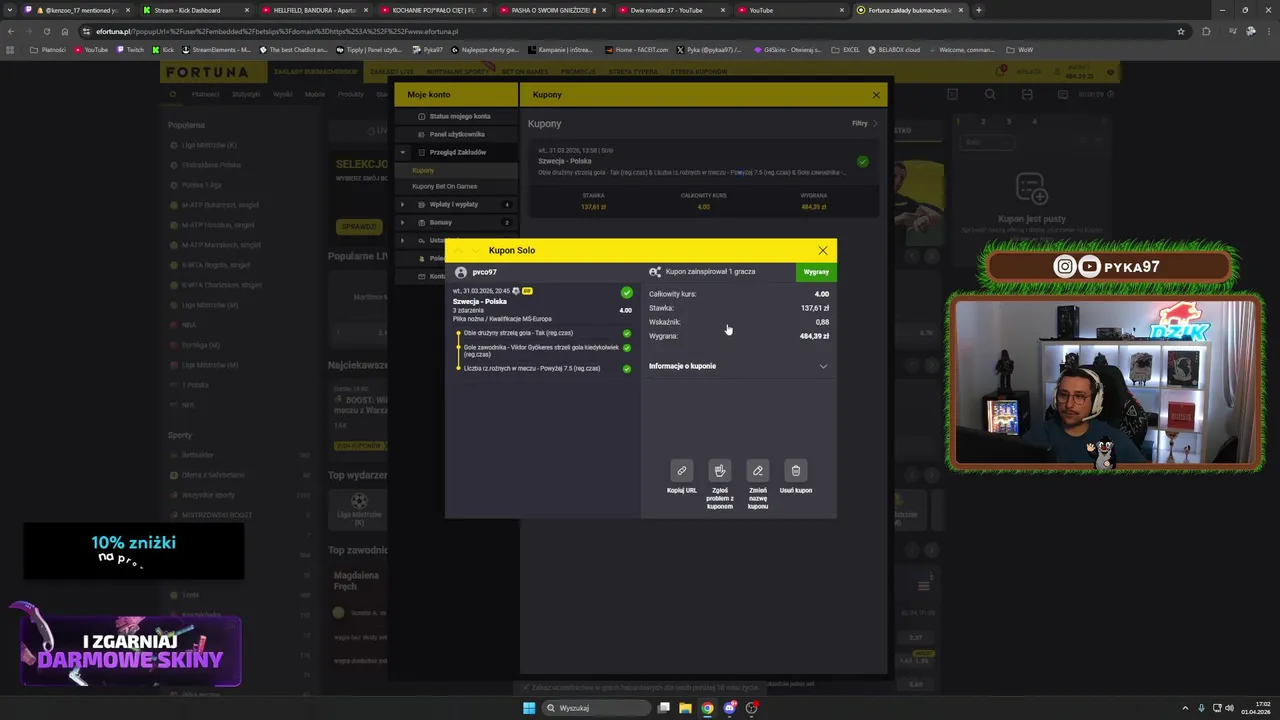Click Piłka nożna / Kwalifikacje MŚ-Europa text
The width and height of the screenshot is (1280, 720).
point(502,319)
